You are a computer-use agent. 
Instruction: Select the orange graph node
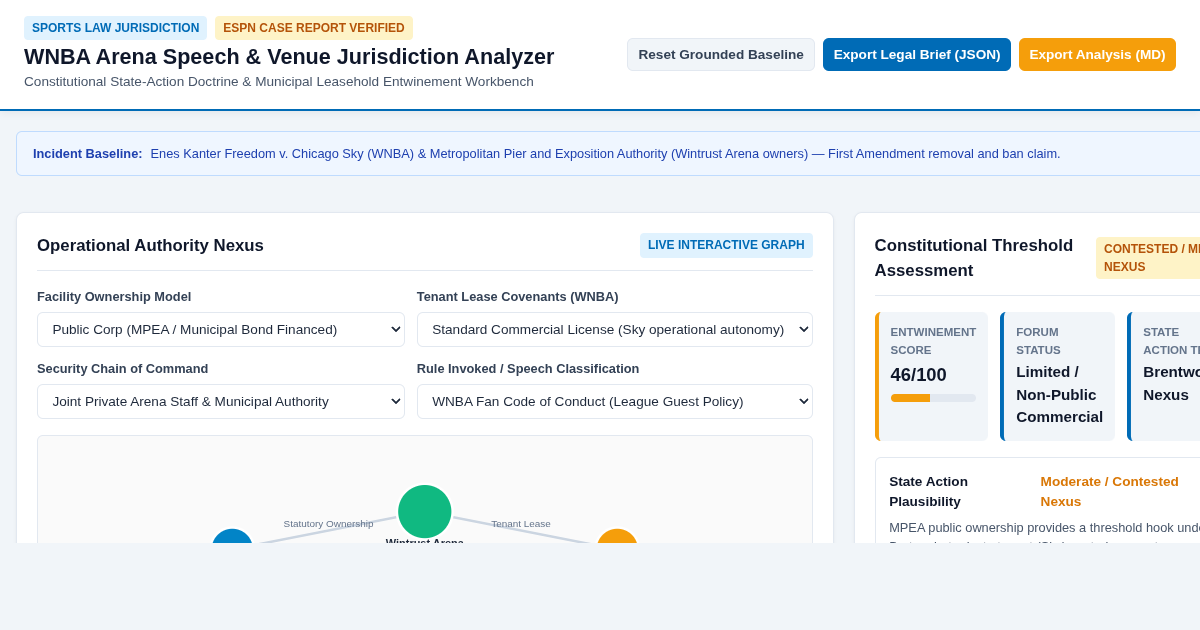(x=617, y=537)
